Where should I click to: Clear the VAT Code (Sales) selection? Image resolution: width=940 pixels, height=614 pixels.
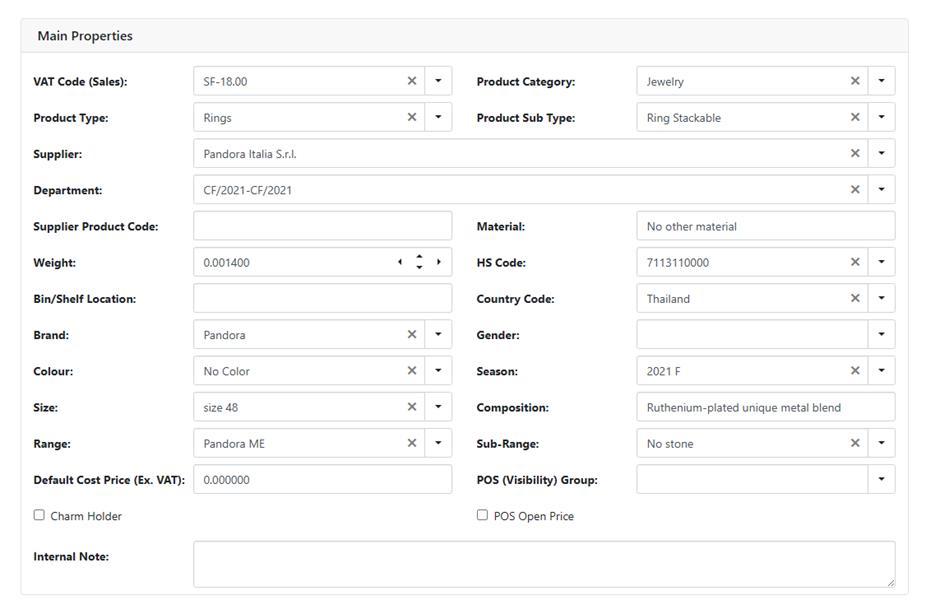click(411, 81)
